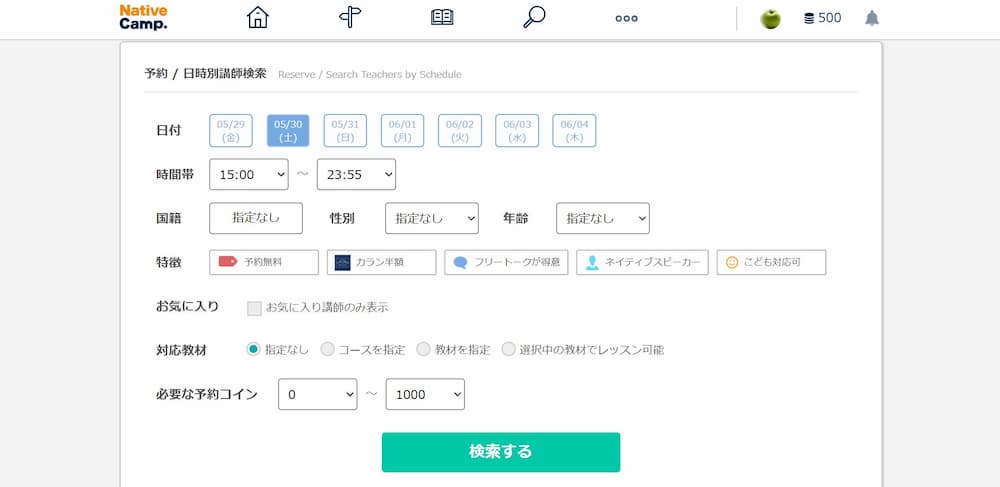Open the magnifier teacher search icon

[x=534, y=17]
